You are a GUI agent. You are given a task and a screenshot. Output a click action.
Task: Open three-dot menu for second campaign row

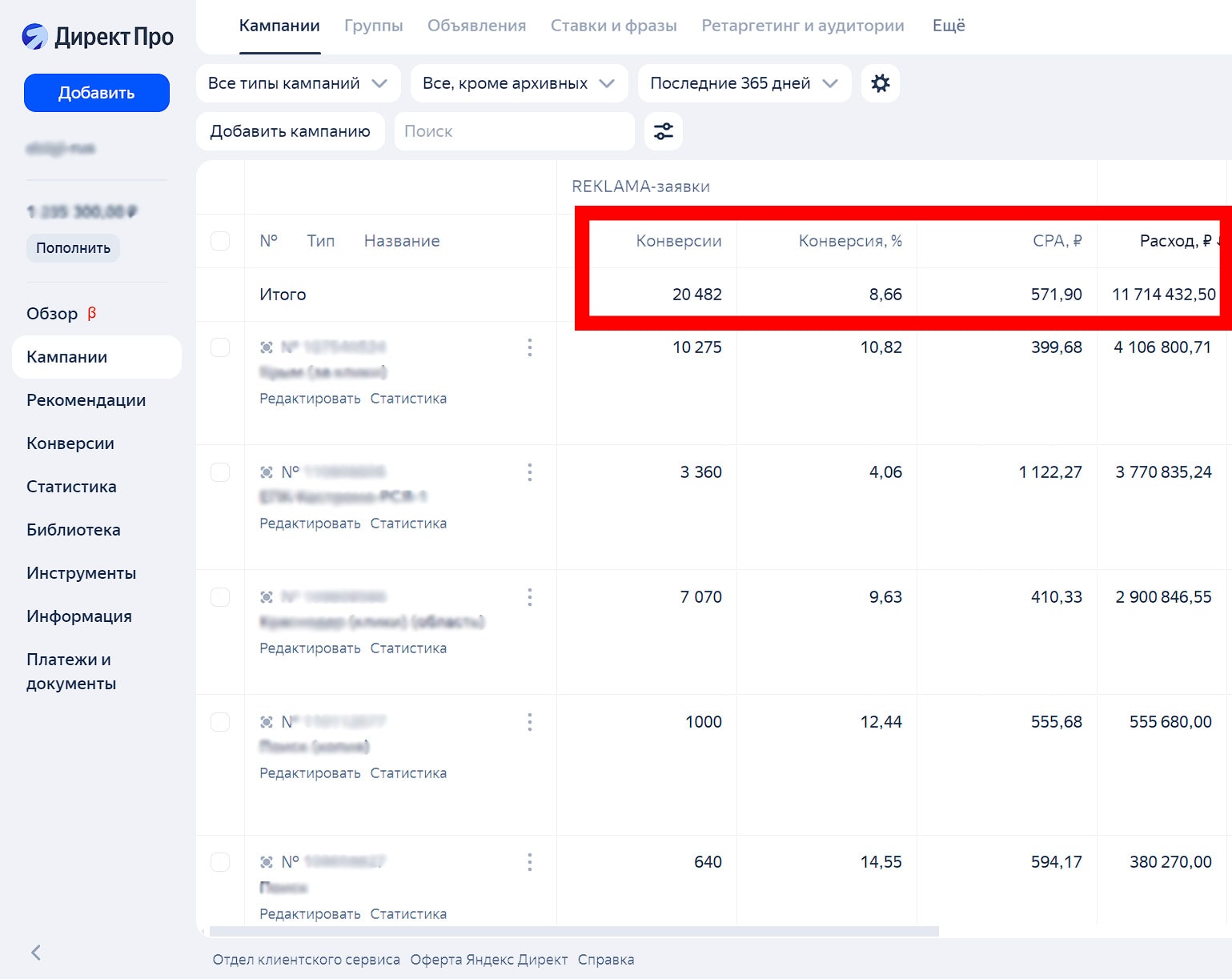529,472
